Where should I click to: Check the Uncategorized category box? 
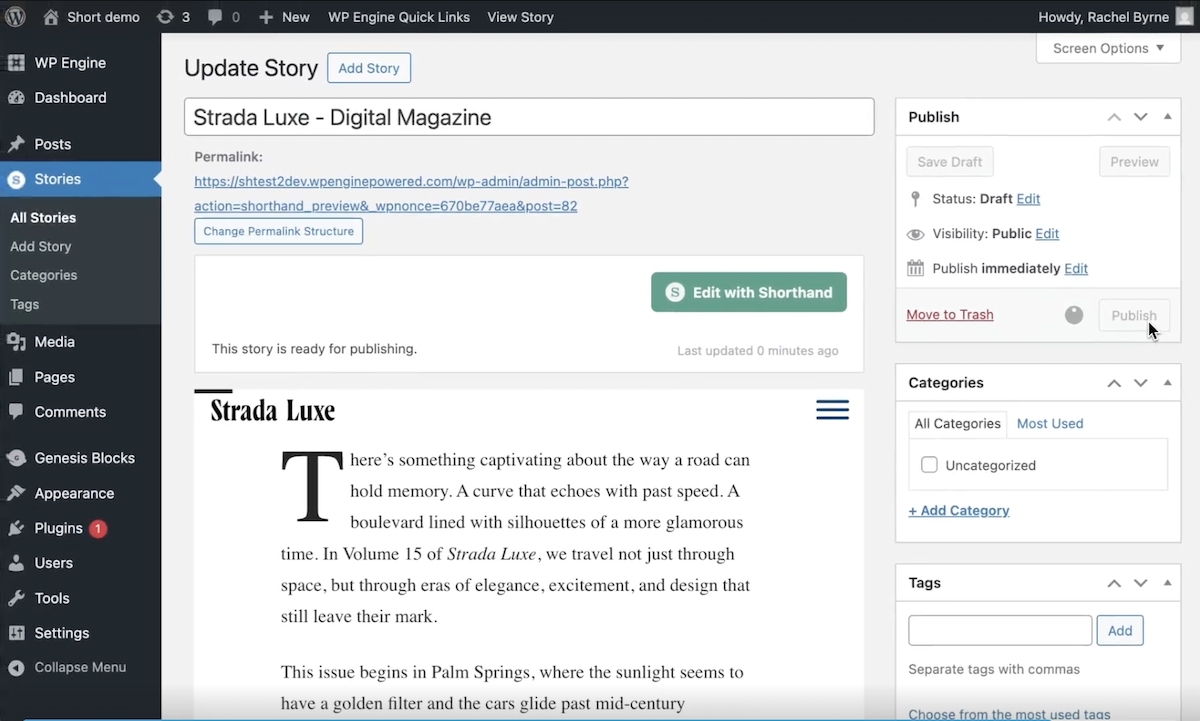[x=929, y=464]
